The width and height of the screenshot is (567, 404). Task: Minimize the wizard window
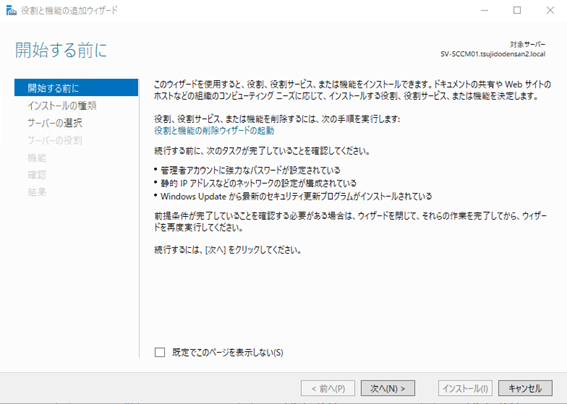pyautogui.click(x=484, y=10)
